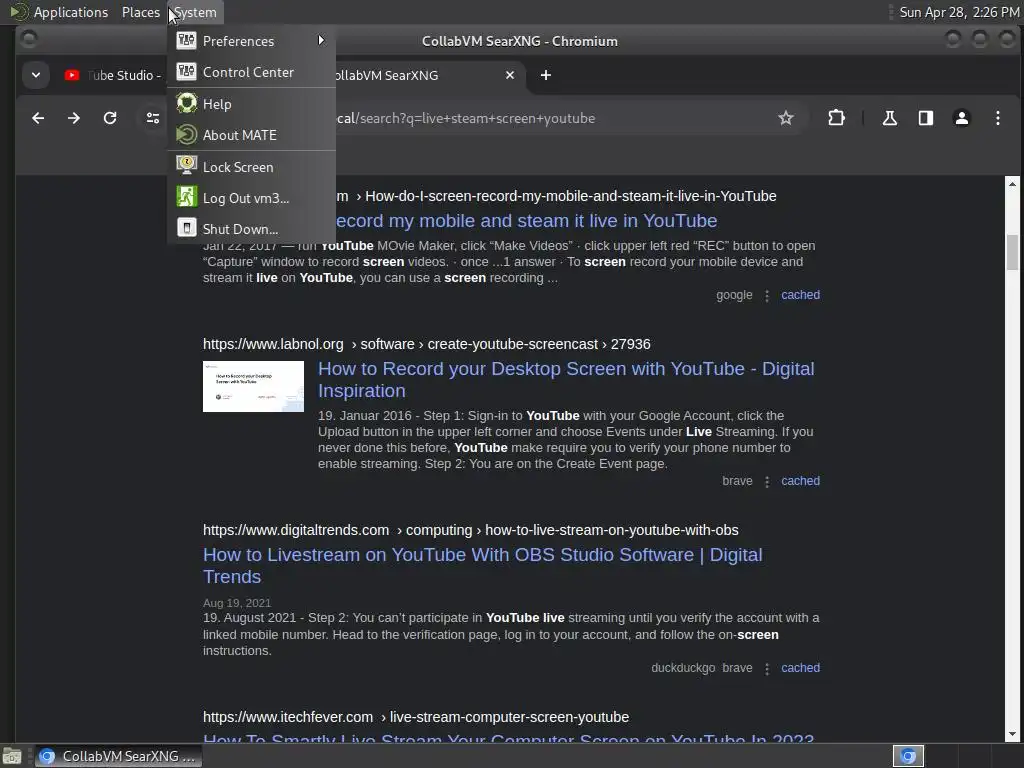Viewport: 1024px width, 768px height.
Task: Choose About MATE menu entry
Action: [251, 135]
